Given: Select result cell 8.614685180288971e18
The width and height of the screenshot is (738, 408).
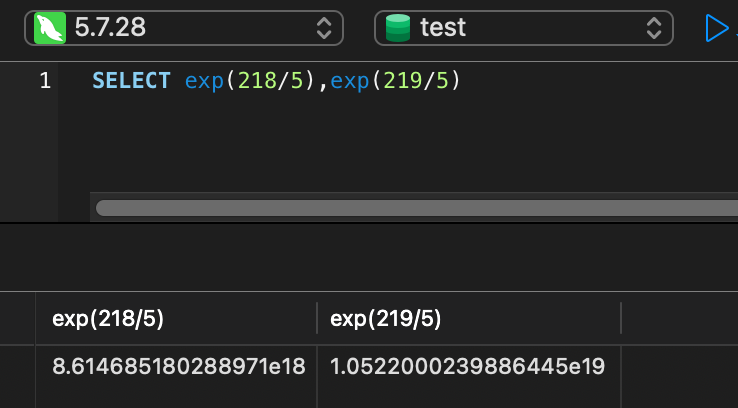Looking at the screenshot, I should [179, 366].
